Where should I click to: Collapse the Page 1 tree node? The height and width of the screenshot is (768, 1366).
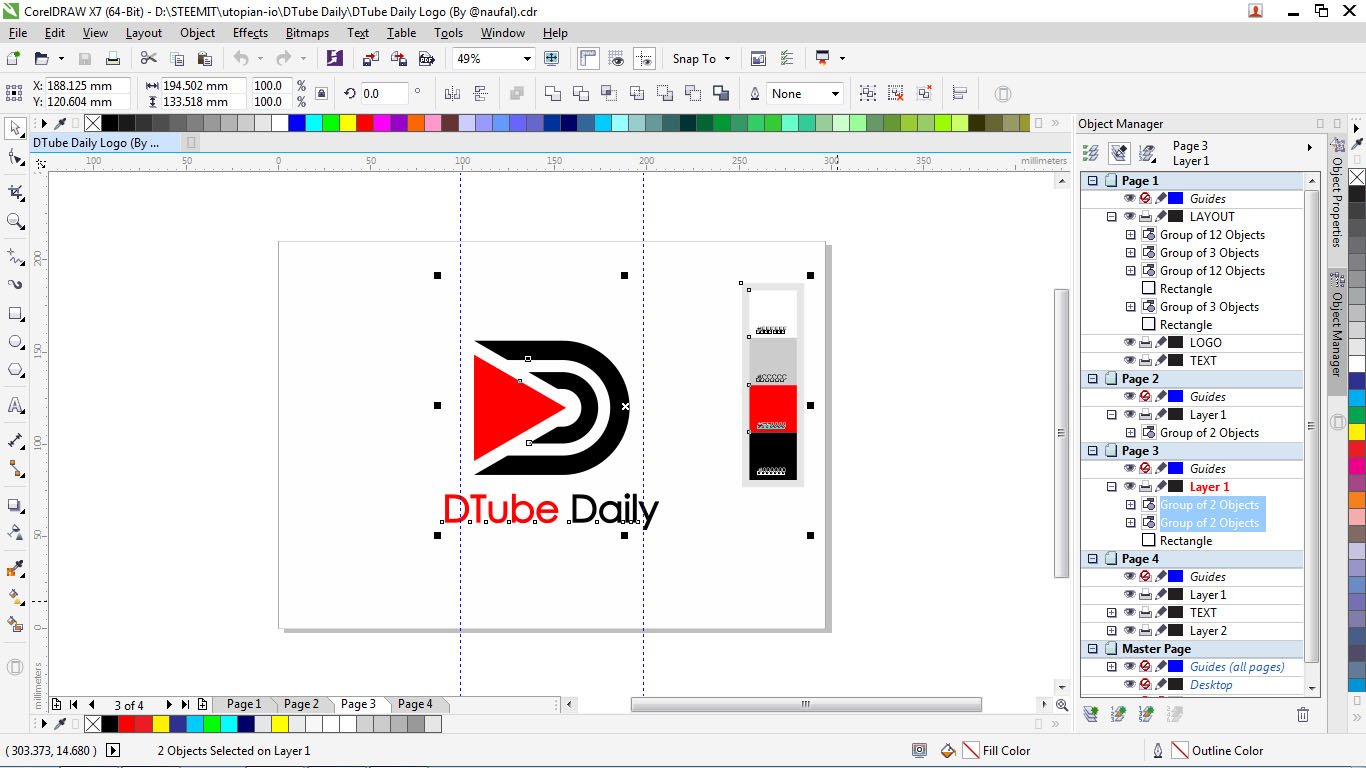[x=1093, y=181]
